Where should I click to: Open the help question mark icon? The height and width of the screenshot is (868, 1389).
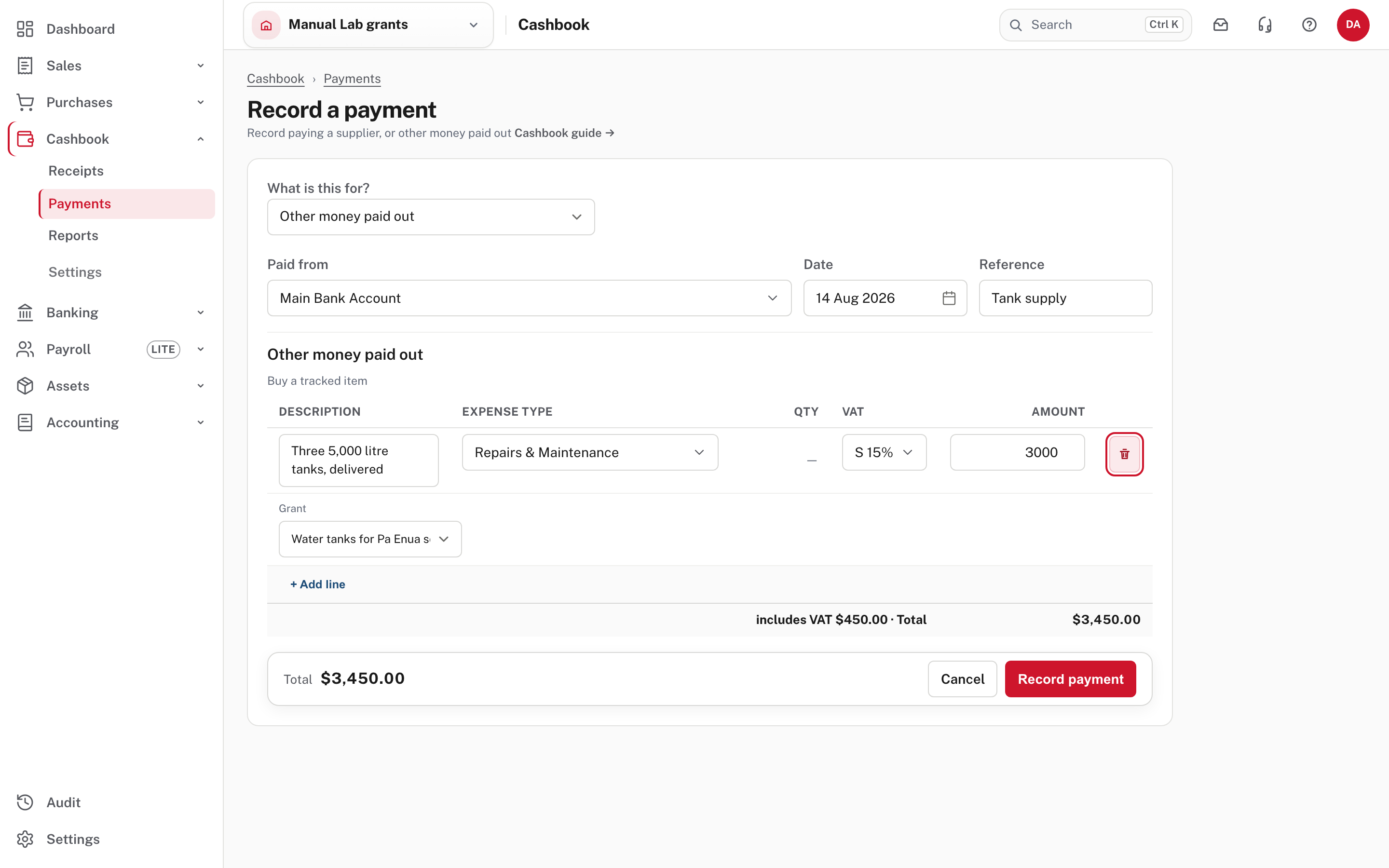click(x=1308, y=25)
